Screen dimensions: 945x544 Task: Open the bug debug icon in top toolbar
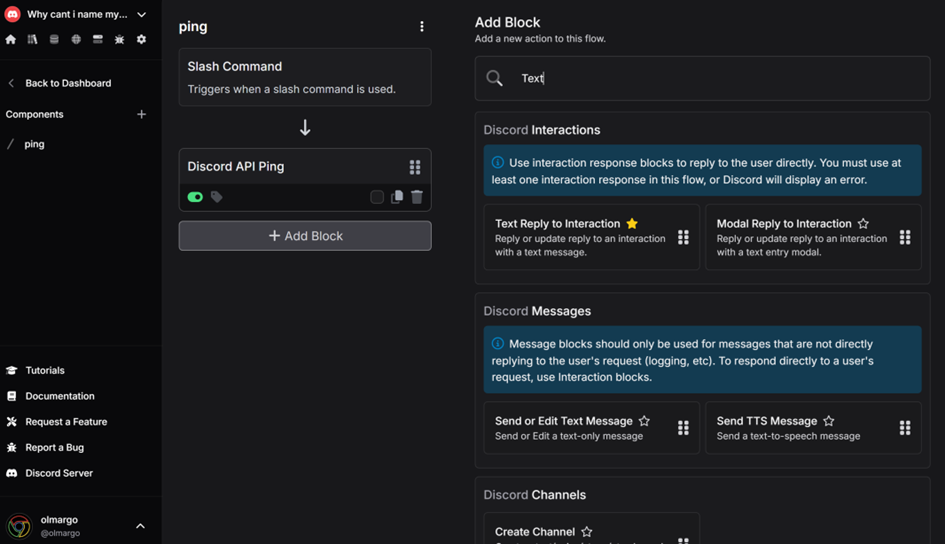point(119,39)
